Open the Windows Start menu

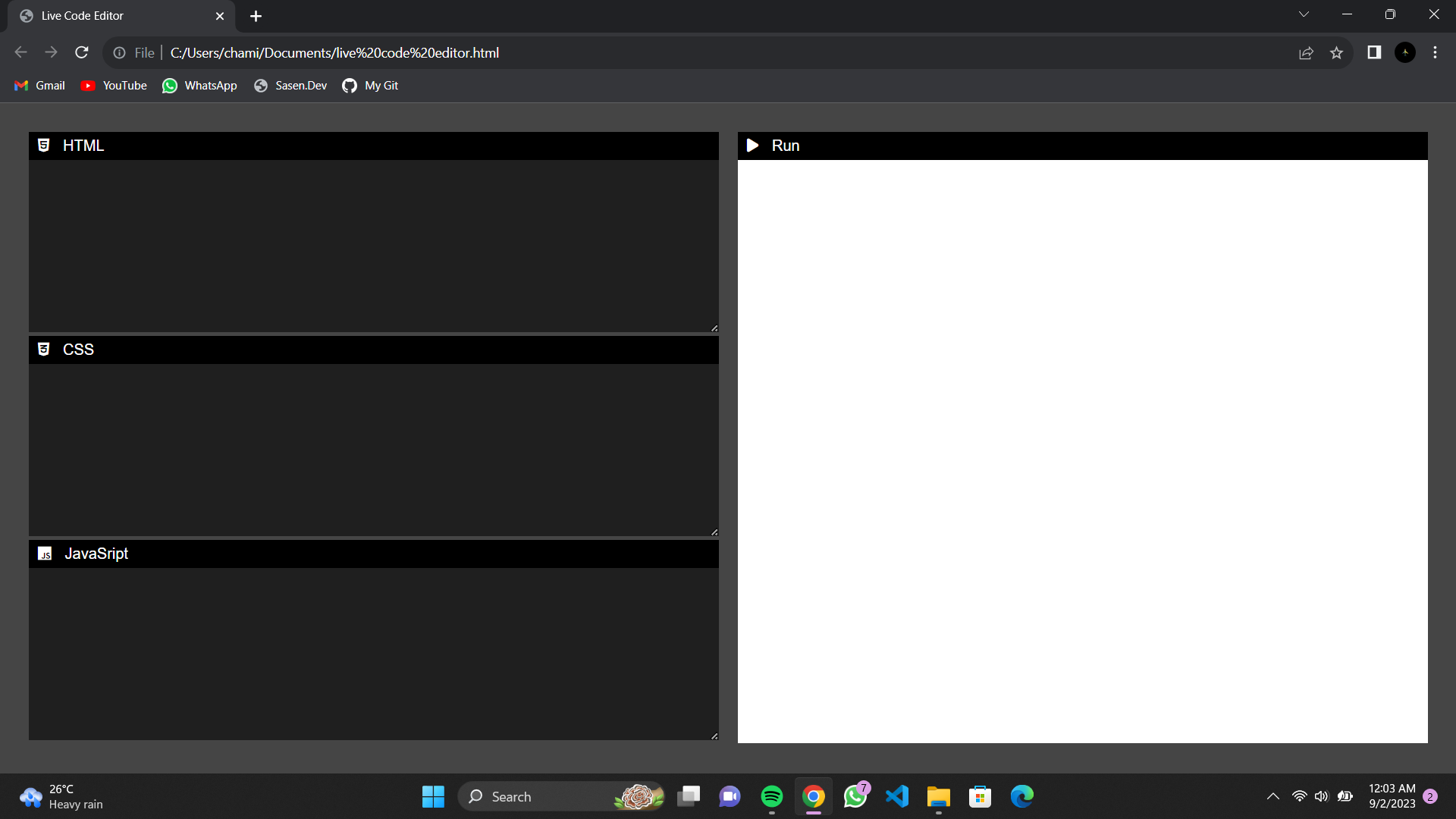click(x=433, y=796)
